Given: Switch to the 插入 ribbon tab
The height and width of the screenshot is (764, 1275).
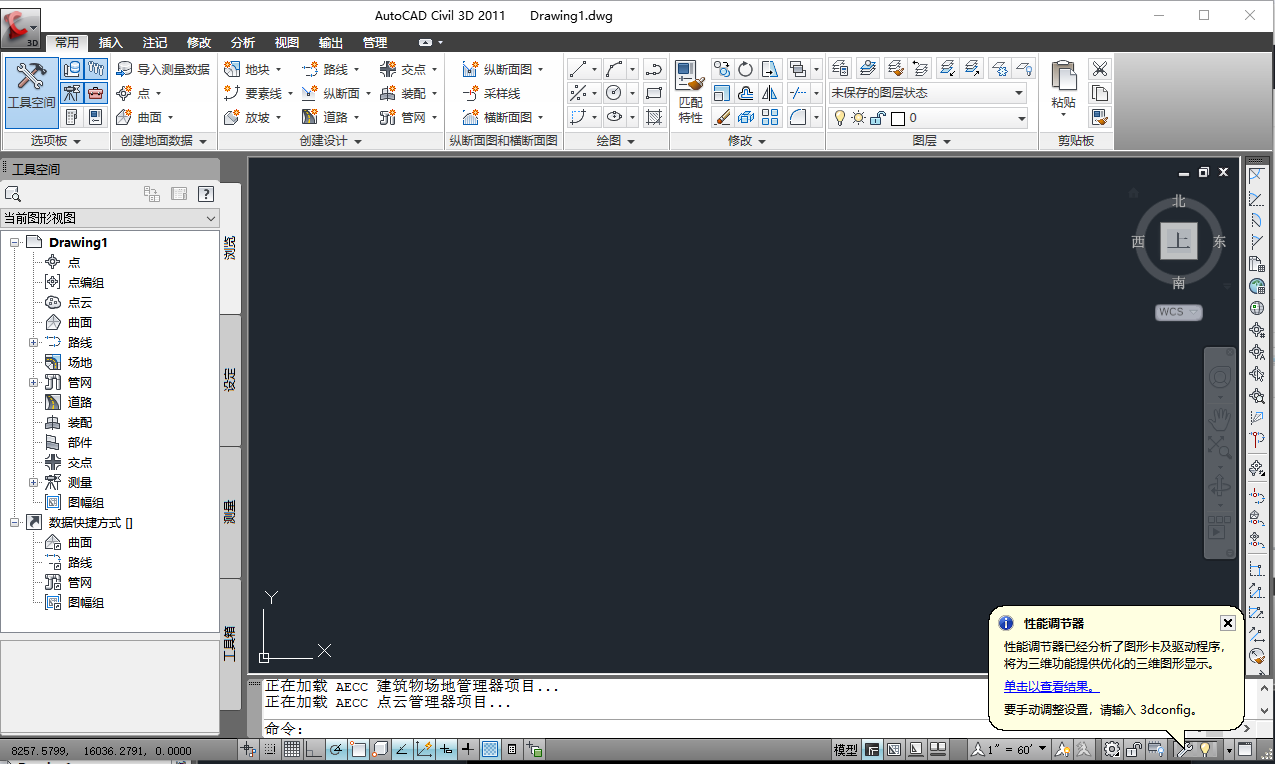Looking at the screenshot, I should tap(110, 43).
